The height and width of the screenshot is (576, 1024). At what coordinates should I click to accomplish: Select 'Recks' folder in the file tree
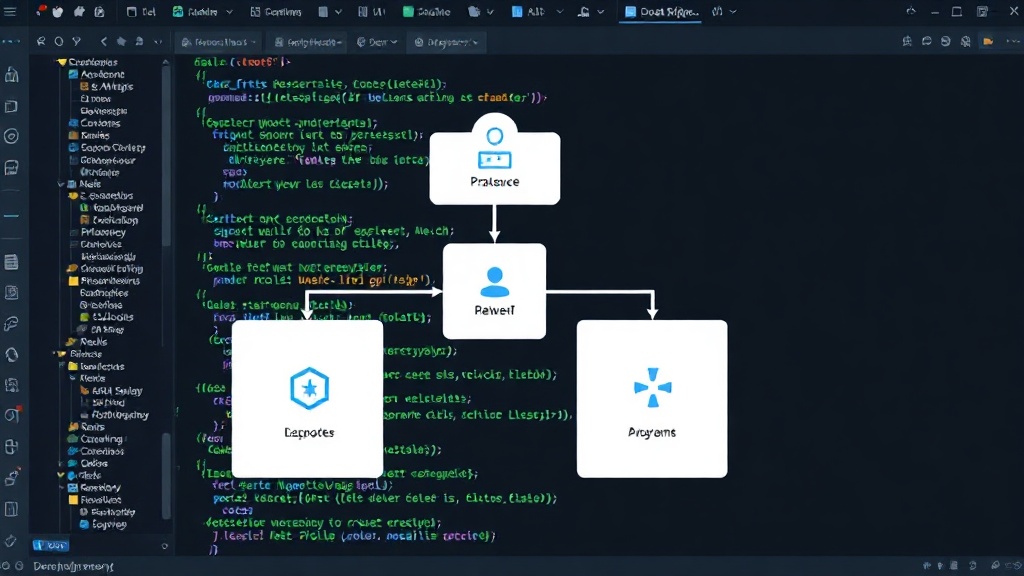click(93, 342)
